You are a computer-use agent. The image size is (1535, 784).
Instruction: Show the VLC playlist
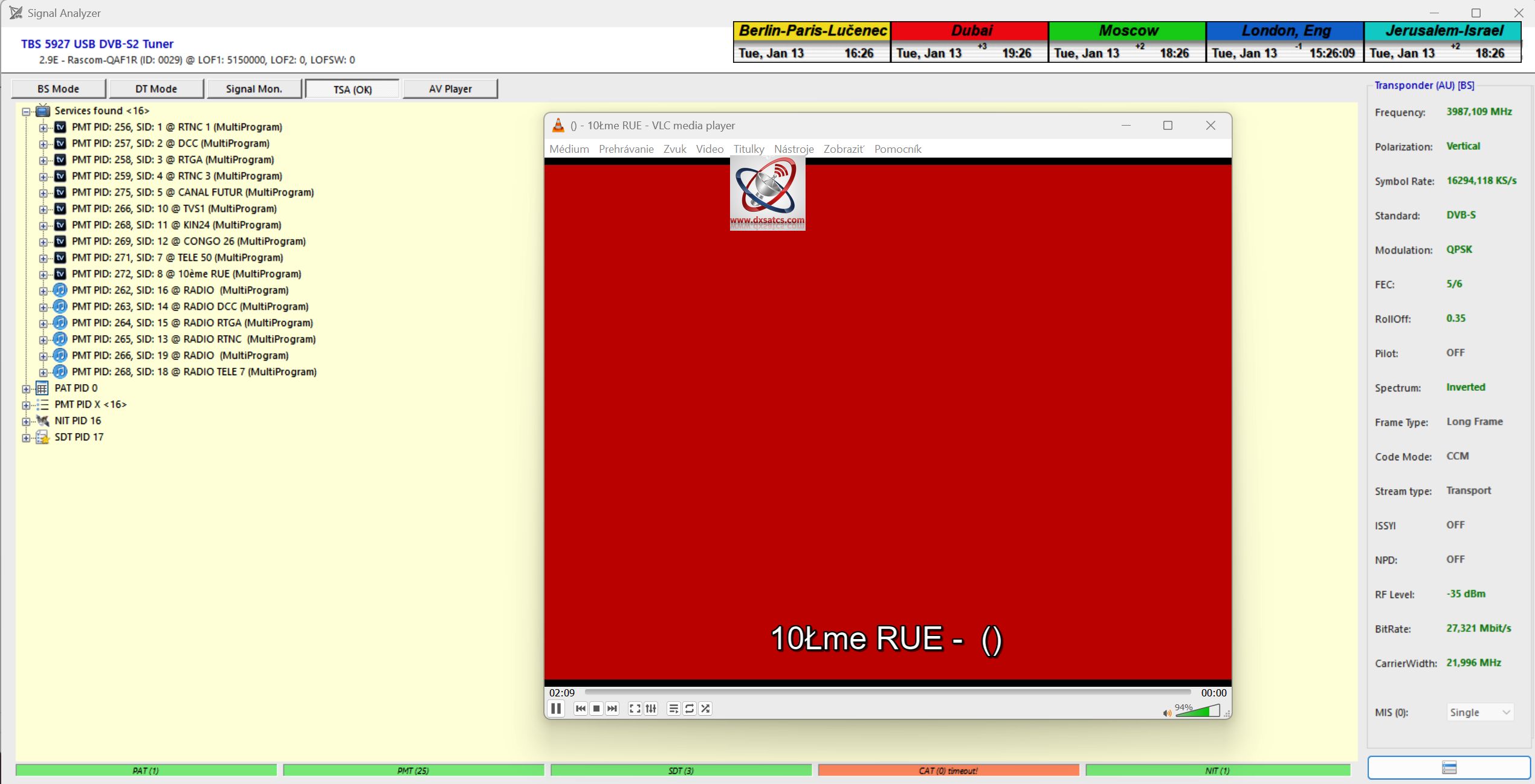pyautogui.click(x=673, y=708)
